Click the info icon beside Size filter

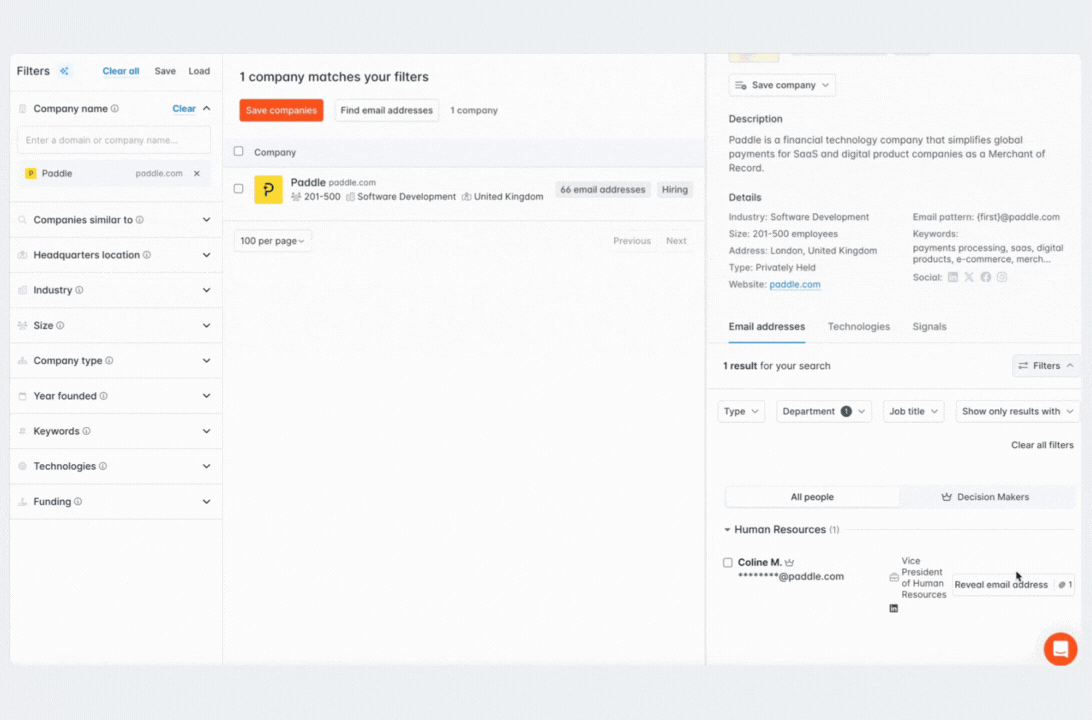coord(61,325)
